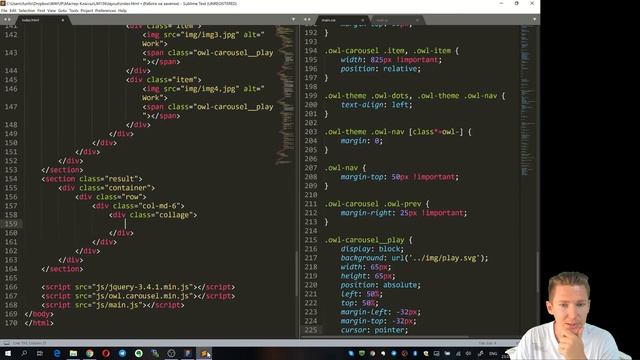Open Task View in the taskbar
640x360 pixels.
point(40,353)
